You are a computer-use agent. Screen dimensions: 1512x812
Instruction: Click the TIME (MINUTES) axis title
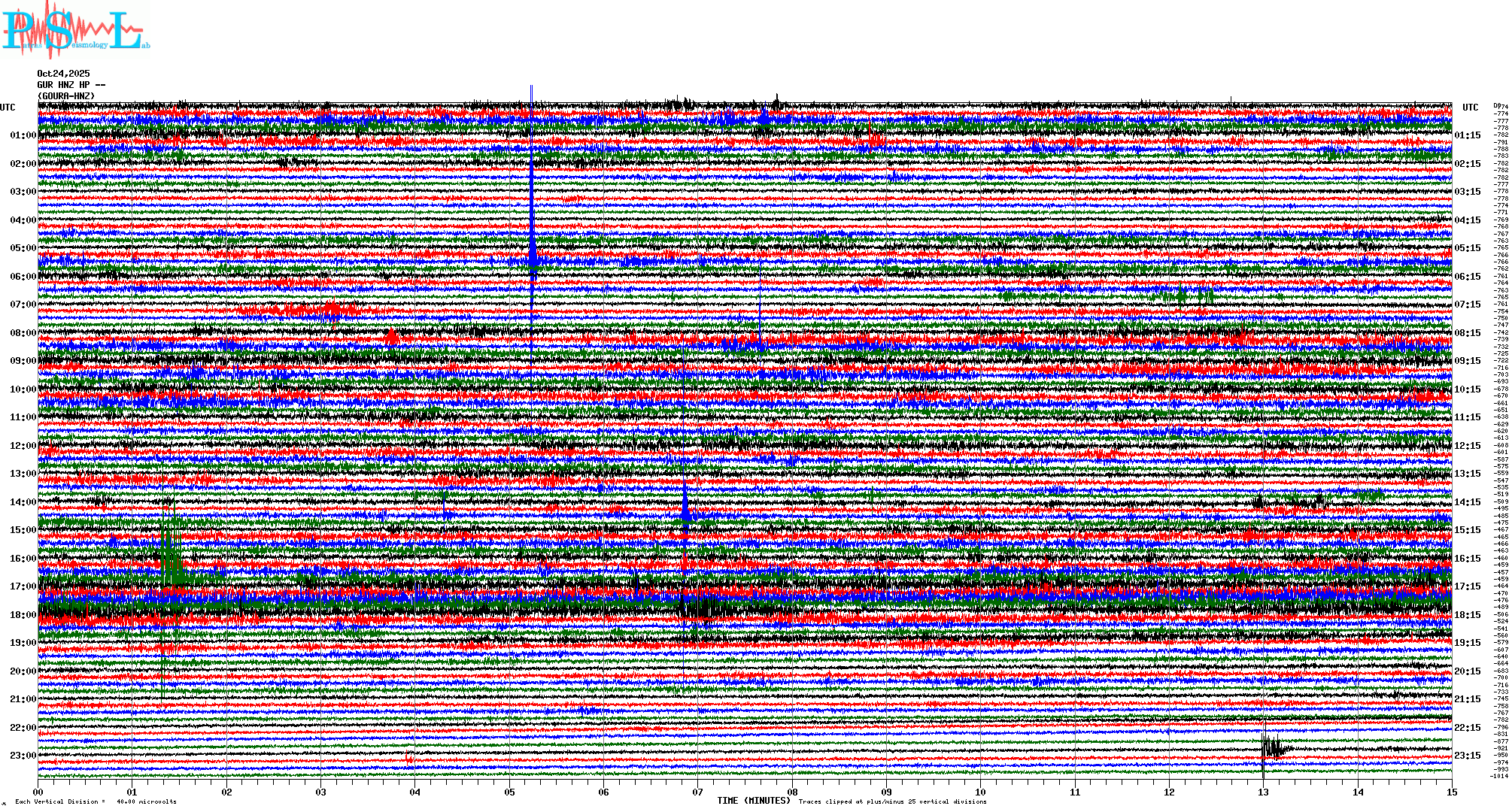point(754,801)
